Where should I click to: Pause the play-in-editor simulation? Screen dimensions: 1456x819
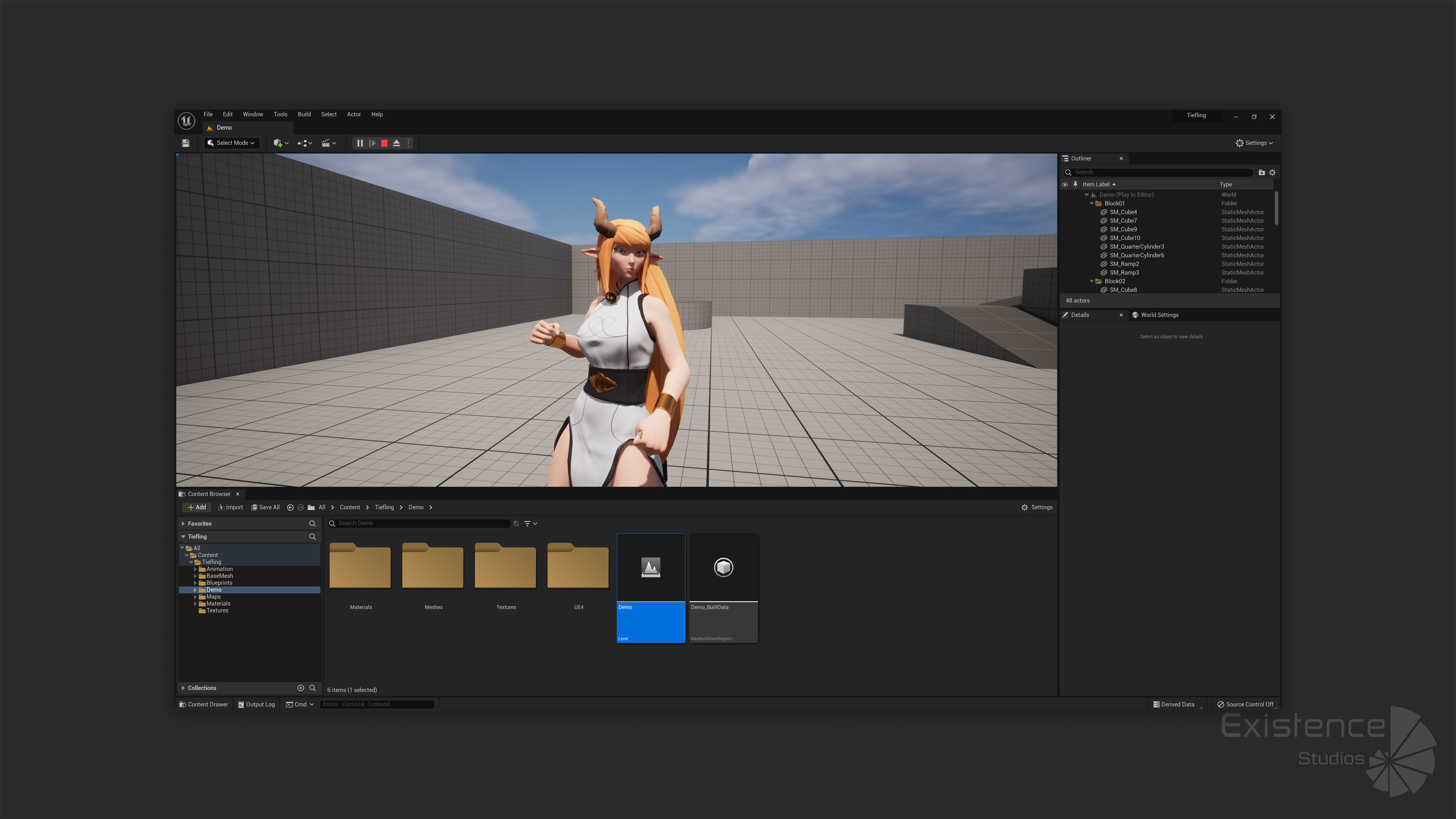pos(359,143)
